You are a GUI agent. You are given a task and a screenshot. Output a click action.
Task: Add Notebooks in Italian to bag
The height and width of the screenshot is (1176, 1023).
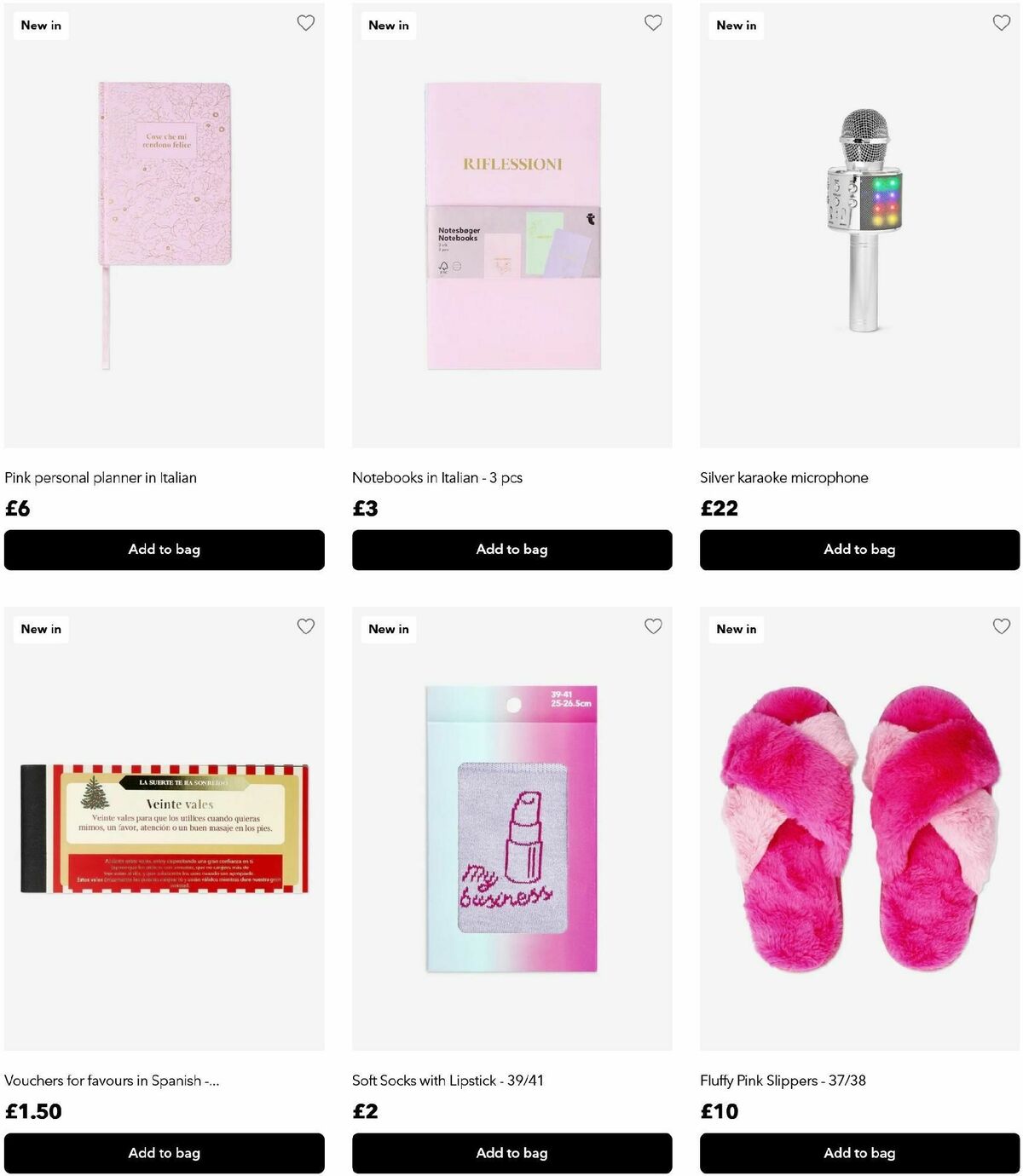click(x=512, y=550)
